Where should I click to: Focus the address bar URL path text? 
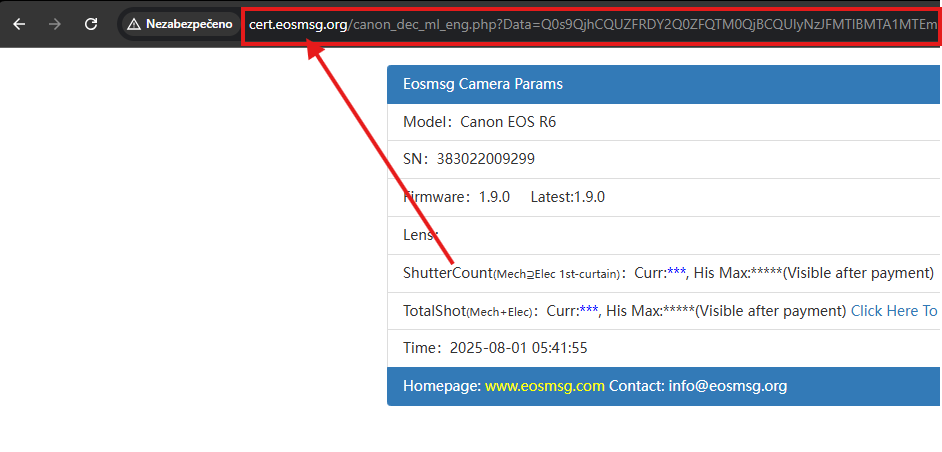pyautogui.click(x=640, y=24)
